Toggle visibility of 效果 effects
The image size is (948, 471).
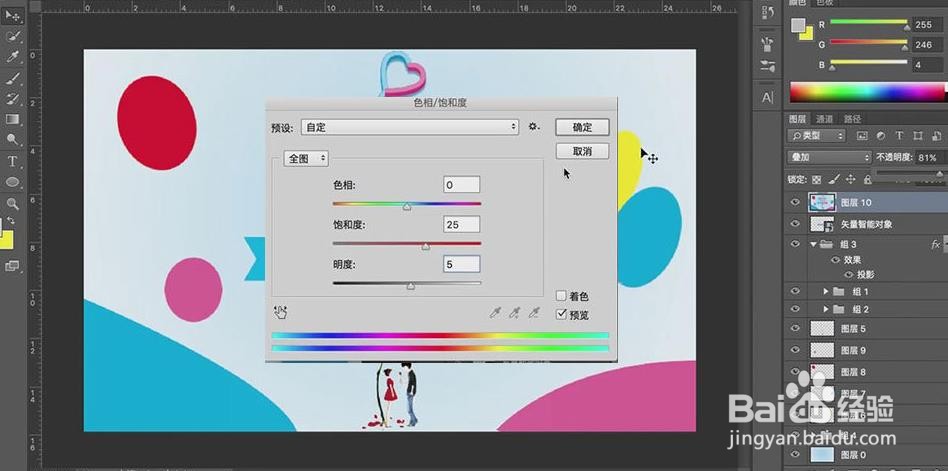point(836,260)
